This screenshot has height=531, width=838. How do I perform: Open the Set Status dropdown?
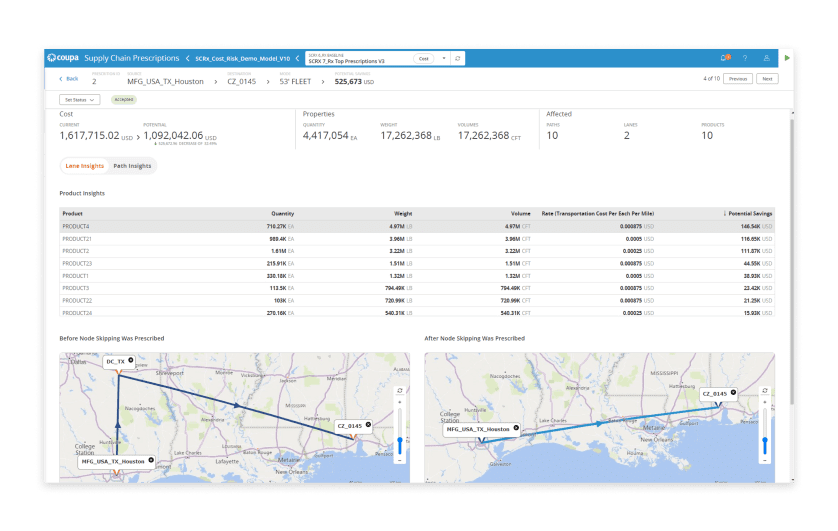click(80, 100)
